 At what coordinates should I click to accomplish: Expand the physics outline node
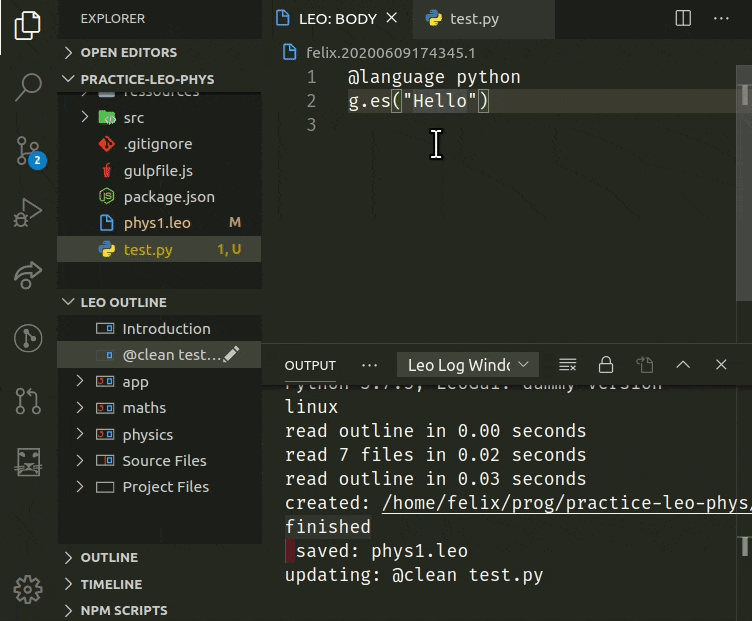tap(80, 434)
